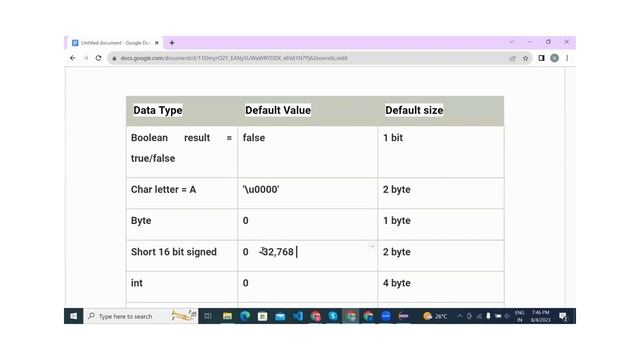Close the Untitled document tab
This screenshot has height=360, width=640.
(157, 42)
